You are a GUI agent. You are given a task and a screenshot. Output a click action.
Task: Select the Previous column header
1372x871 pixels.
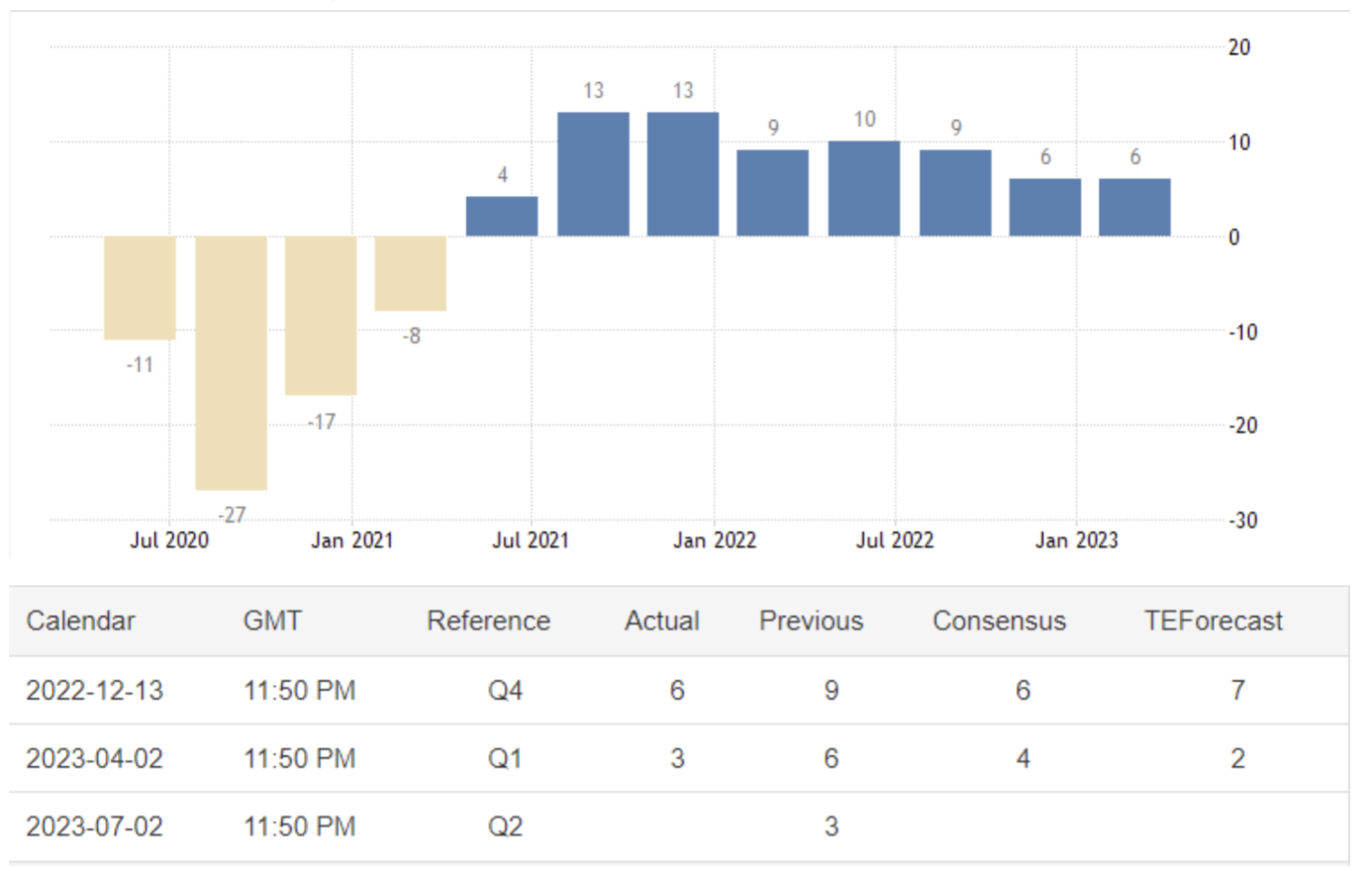point(811,621)
